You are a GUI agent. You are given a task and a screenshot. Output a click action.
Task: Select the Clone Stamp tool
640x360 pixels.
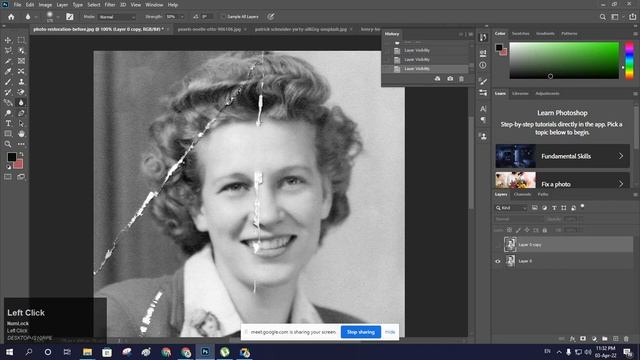(x=21, y=82)
